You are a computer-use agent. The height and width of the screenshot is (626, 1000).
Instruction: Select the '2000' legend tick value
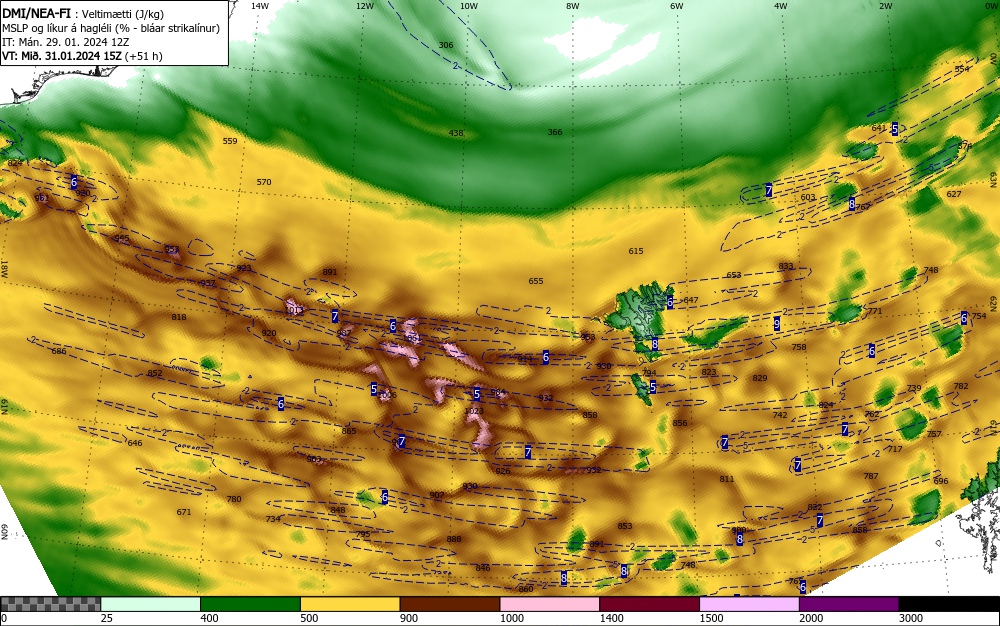coord(811,618)
